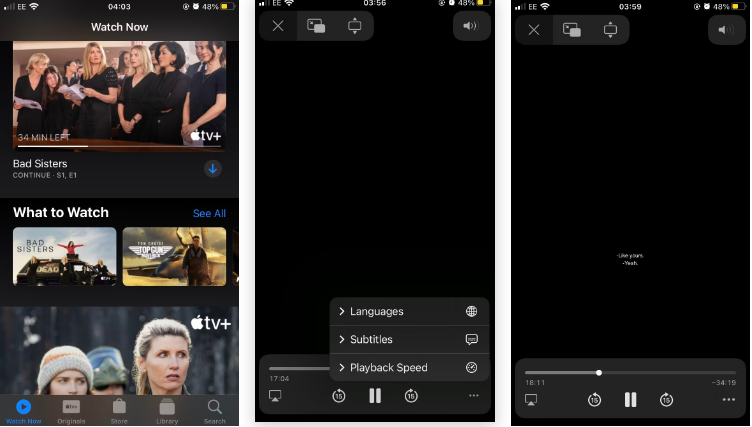Skip forward 15 seconds in the 18:11 player
The height and width of the screenshot is (427, 752).
[666, 400]
